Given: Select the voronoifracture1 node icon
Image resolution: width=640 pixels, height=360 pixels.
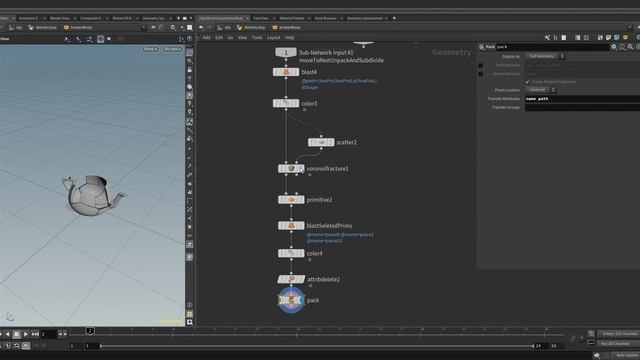Looking at the screenshot, I should click(x=291, y=169).
